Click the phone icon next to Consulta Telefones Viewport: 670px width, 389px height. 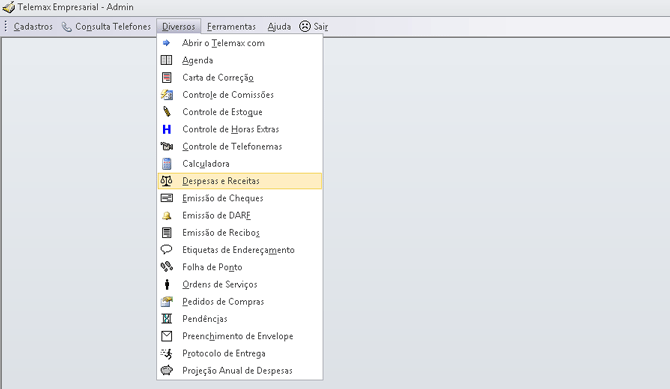(x=67, y=27)
